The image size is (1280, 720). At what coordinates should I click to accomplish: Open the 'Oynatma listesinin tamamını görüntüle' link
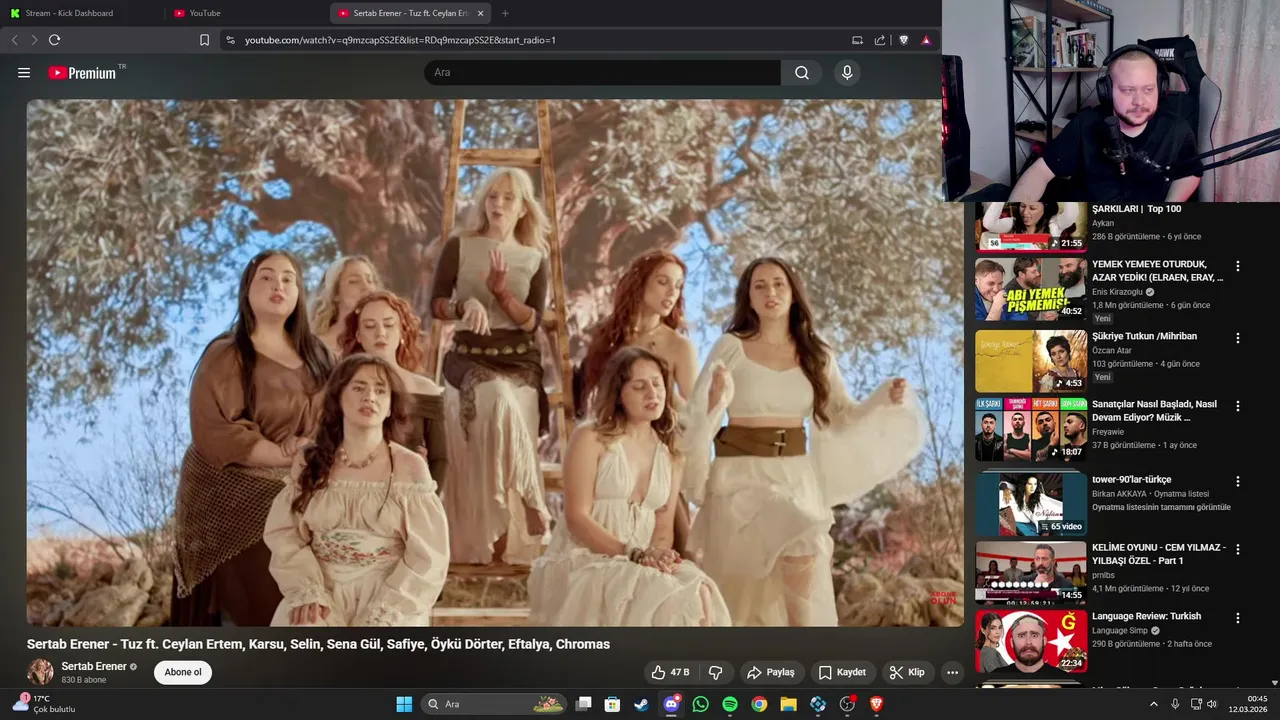1161,507
